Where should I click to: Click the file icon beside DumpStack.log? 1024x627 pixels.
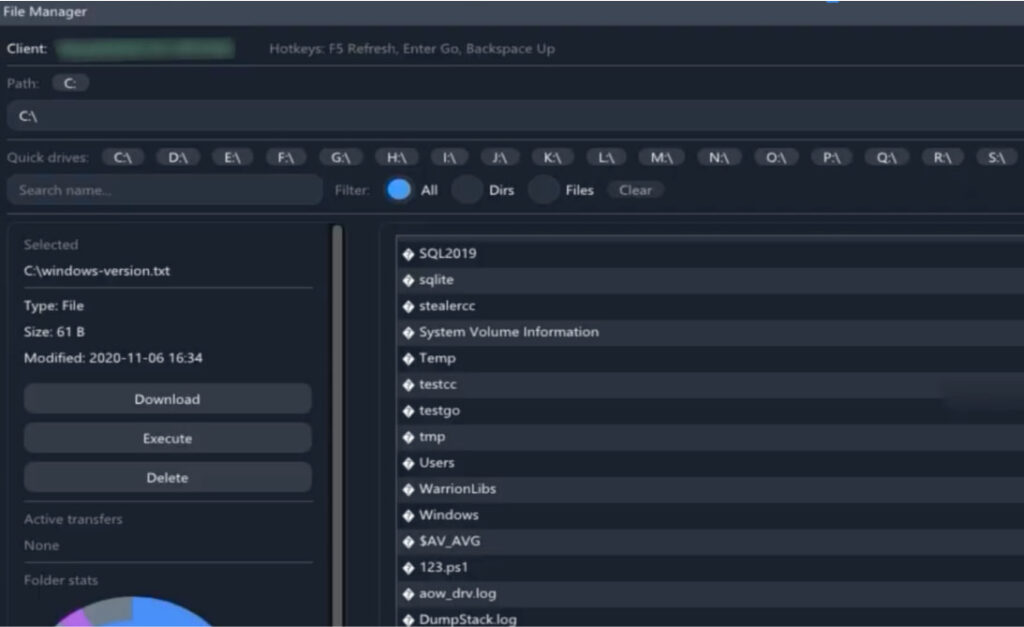407,619
